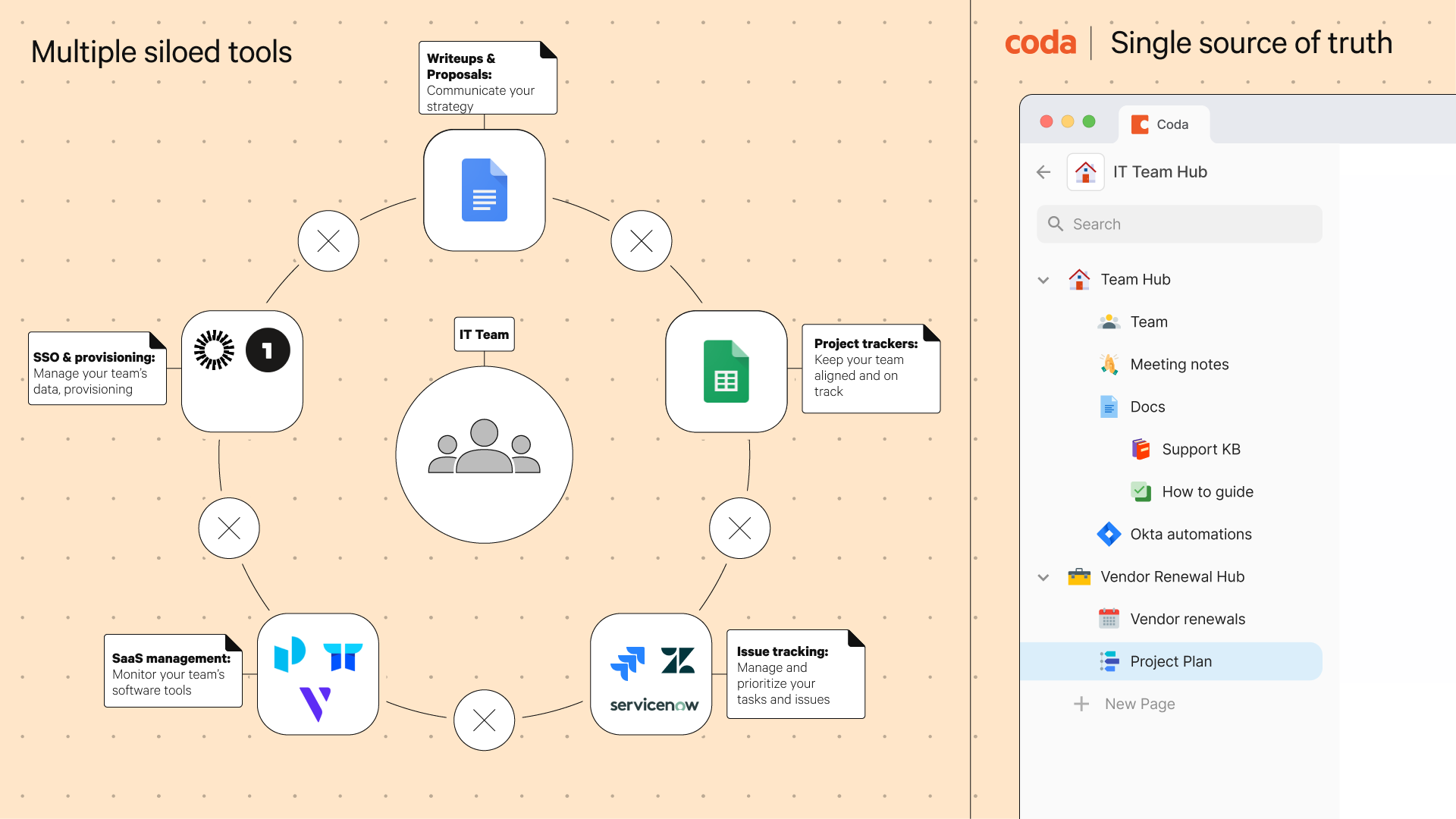This screenshot has width=1456, height=819.
Task: Click the How to guide checkmark icon
Action: coord(1141,491)
